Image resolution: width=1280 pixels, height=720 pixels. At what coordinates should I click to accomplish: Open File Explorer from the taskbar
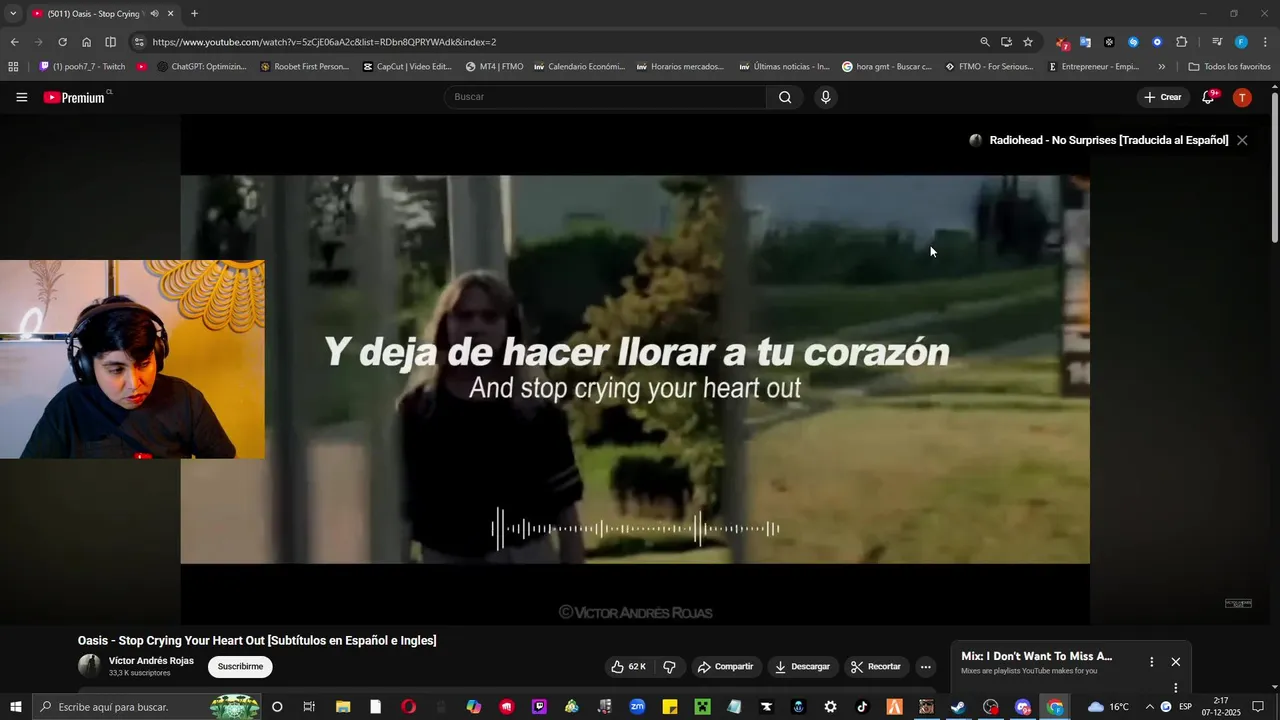click(x=343, y=707)
